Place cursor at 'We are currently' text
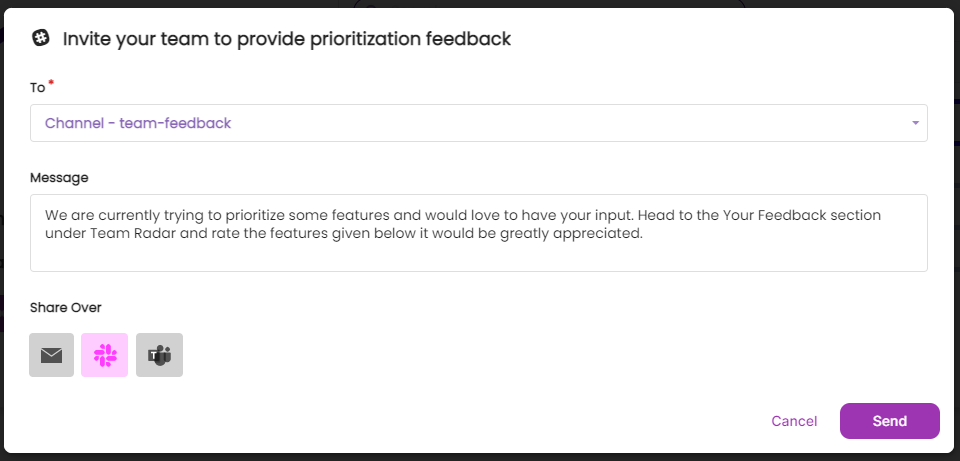This screenshot has height=461, width=960. tap(89, 216)
